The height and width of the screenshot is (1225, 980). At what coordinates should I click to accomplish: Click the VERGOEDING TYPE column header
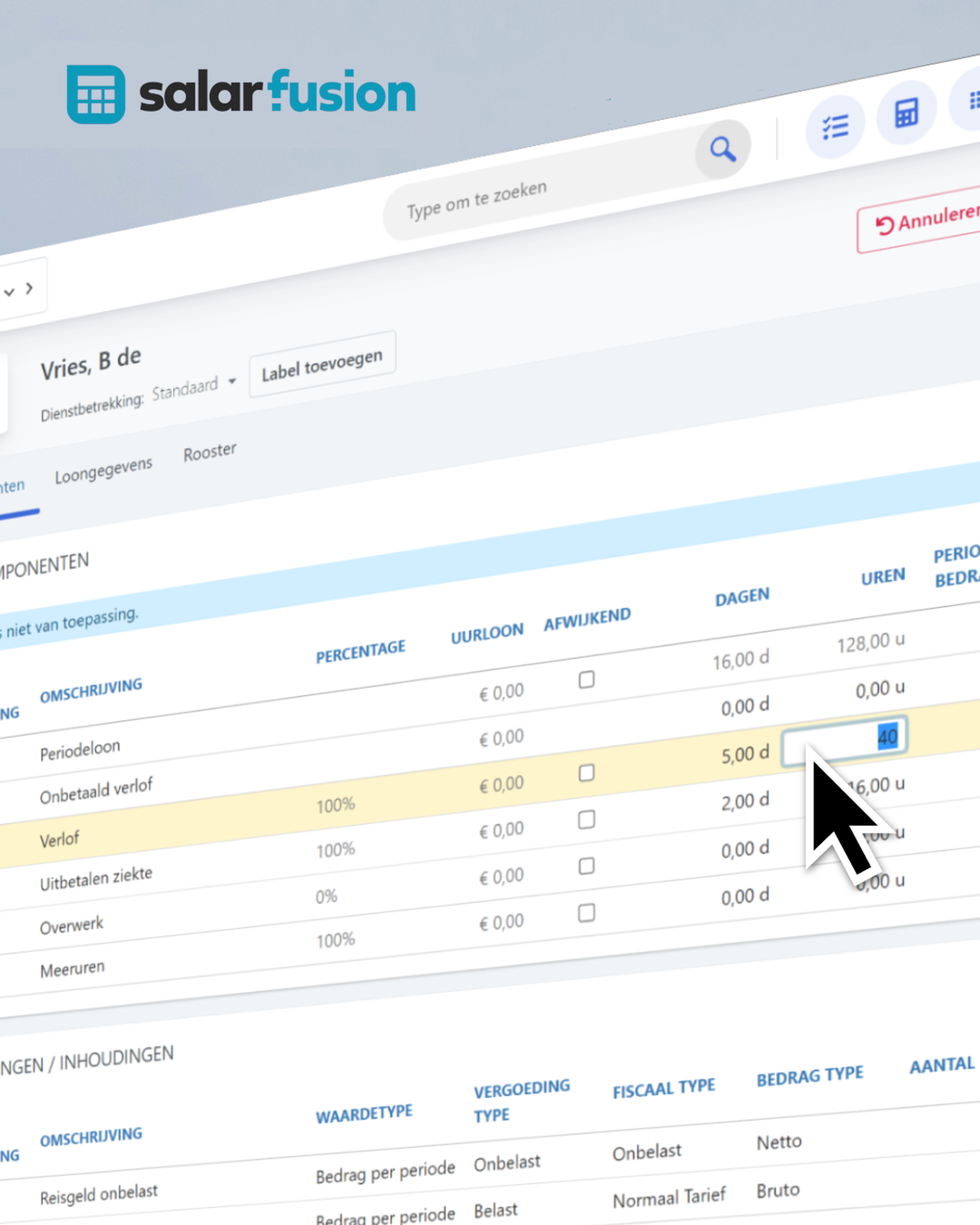pyautogui.click(x=522, y=1102)
